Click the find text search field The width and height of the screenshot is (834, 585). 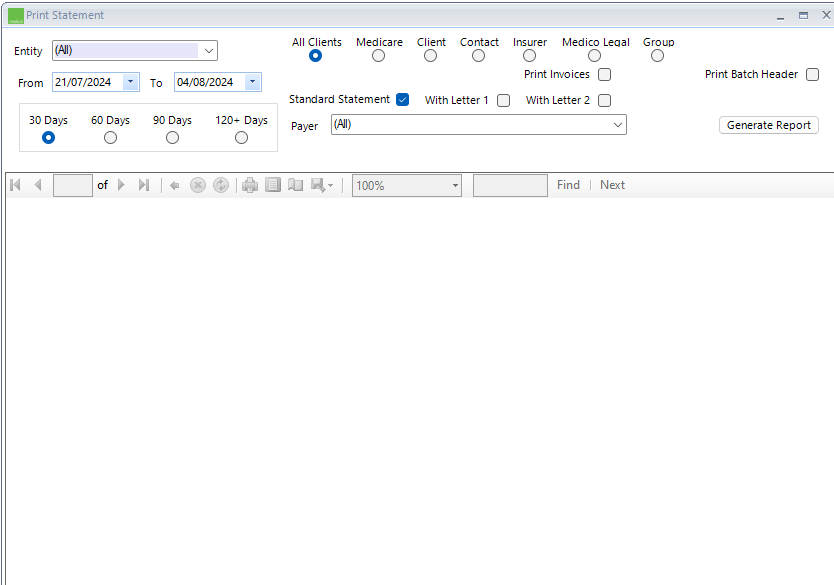510,186
